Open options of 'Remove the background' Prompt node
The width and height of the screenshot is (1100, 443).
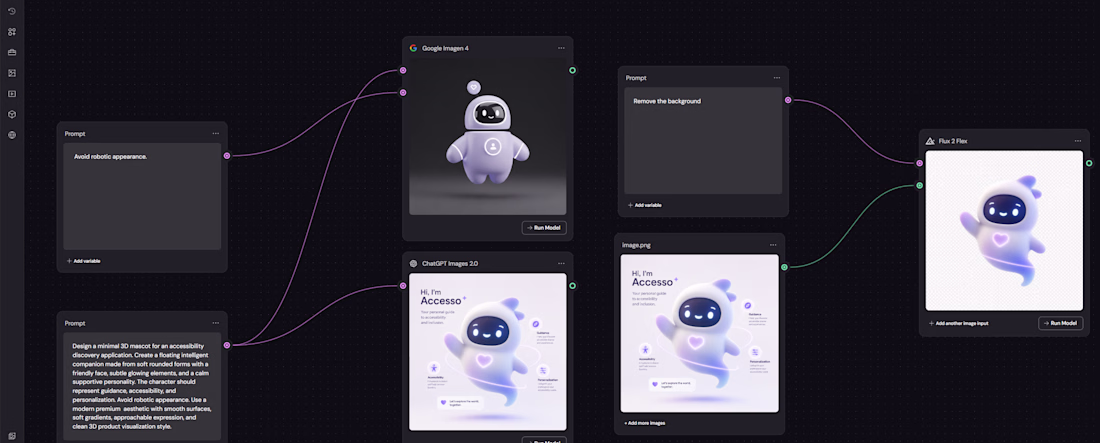click(x=777, y=78)
